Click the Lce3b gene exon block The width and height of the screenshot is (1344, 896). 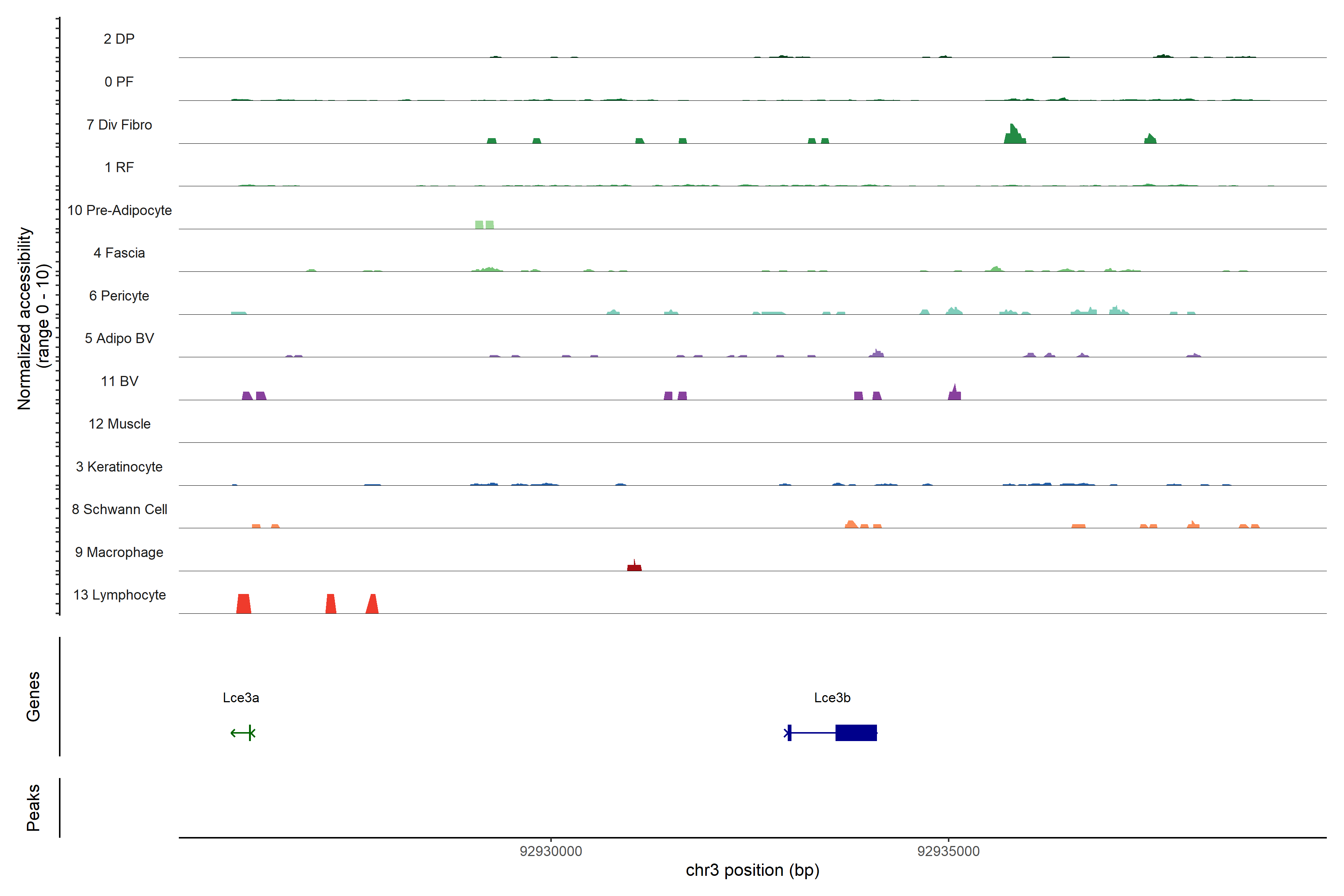coord(855,732)
